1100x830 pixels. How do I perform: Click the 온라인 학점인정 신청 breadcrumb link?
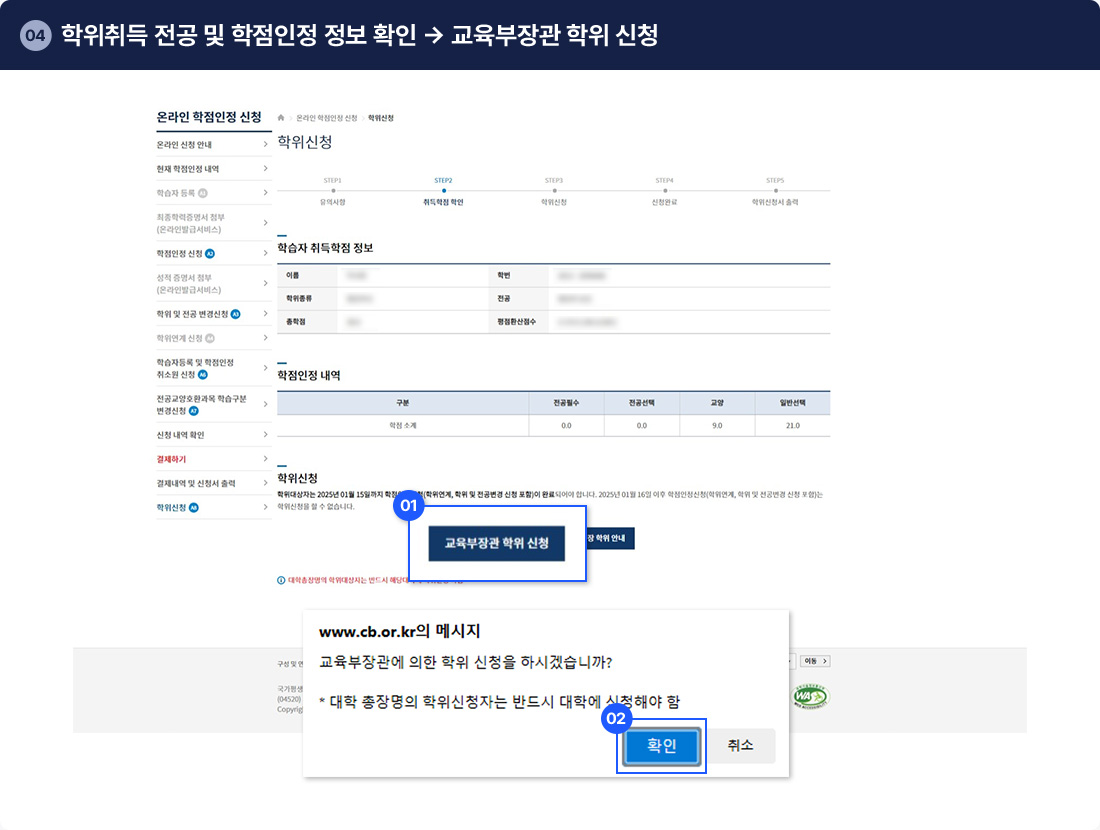coord(326,118)
